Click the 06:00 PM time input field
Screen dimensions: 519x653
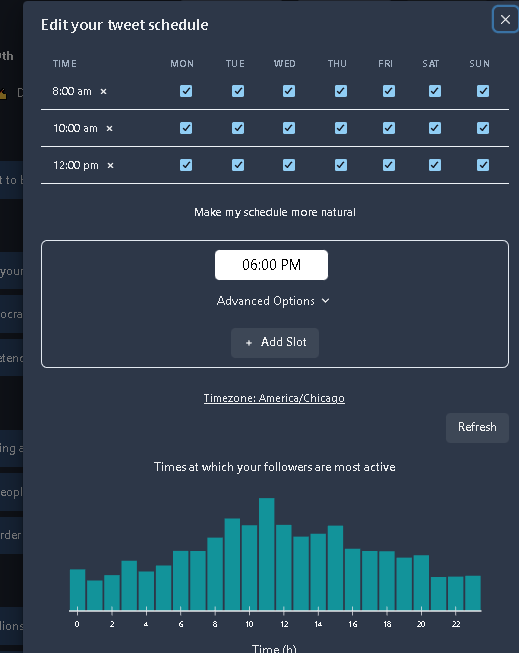(x=271, y=265)
